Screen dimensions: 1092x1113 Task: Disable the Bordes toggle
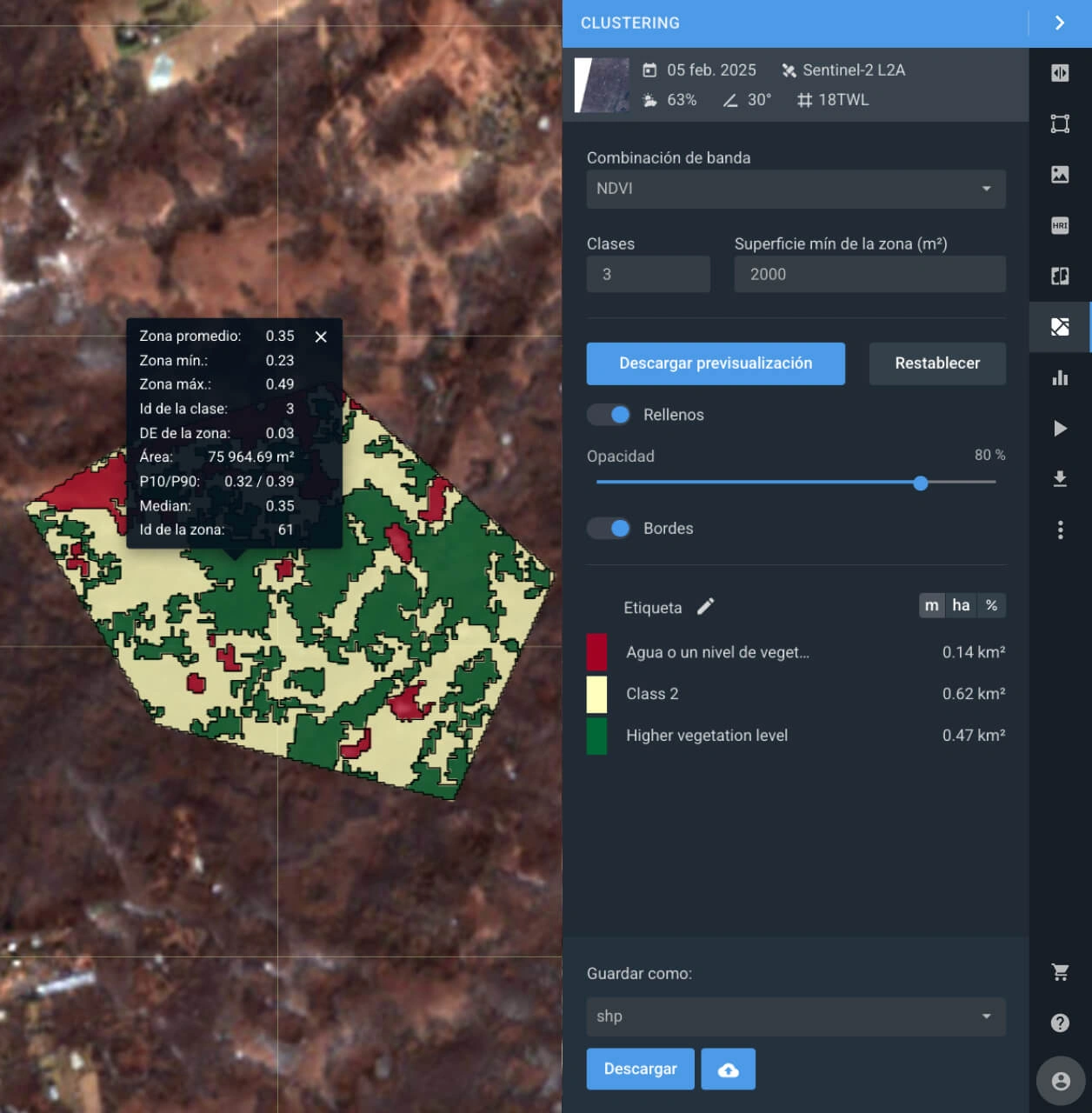[608, 528]
